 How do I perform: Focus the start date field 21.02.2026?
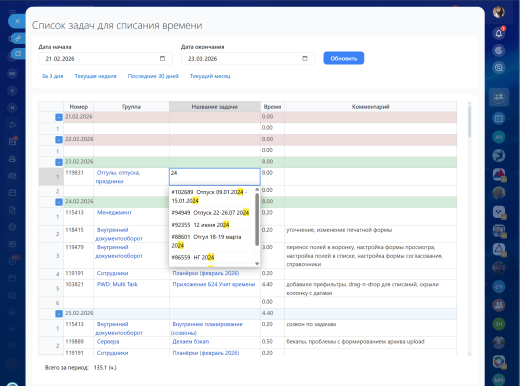point(105,59)
